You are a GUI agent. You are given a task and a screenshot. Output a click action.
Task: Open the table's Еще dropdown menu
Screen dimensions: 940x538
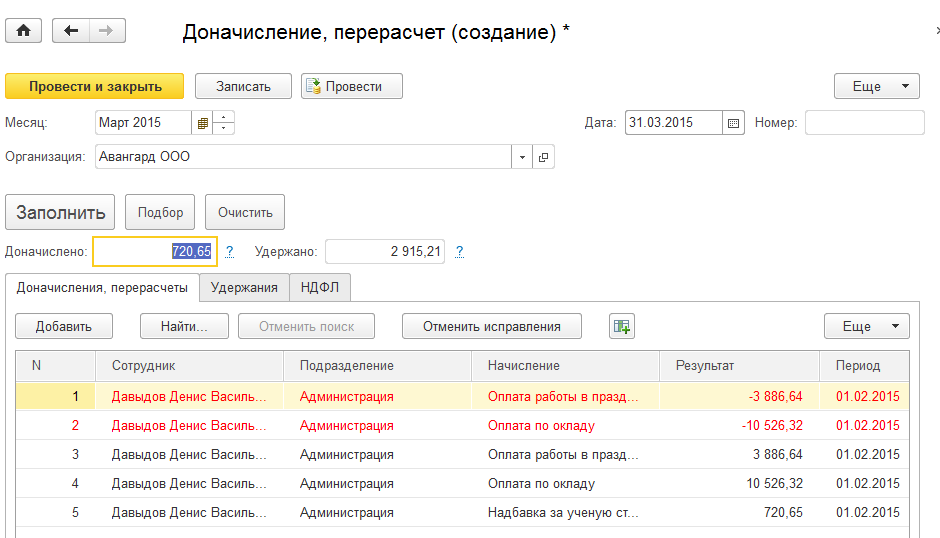[866, 326]
